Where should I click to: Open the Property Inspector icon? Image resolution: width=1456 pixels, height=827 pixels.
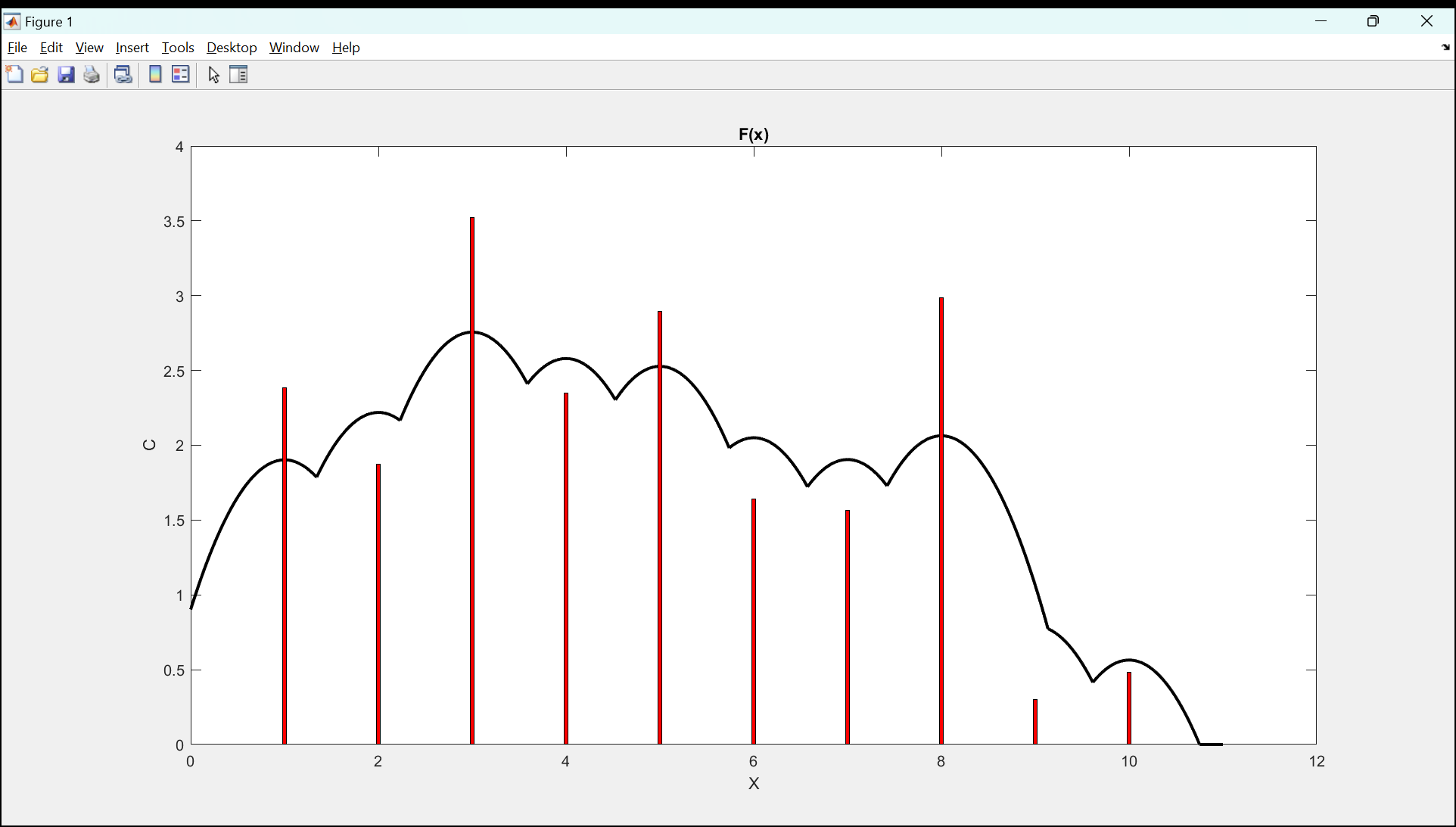coord(238,74)
